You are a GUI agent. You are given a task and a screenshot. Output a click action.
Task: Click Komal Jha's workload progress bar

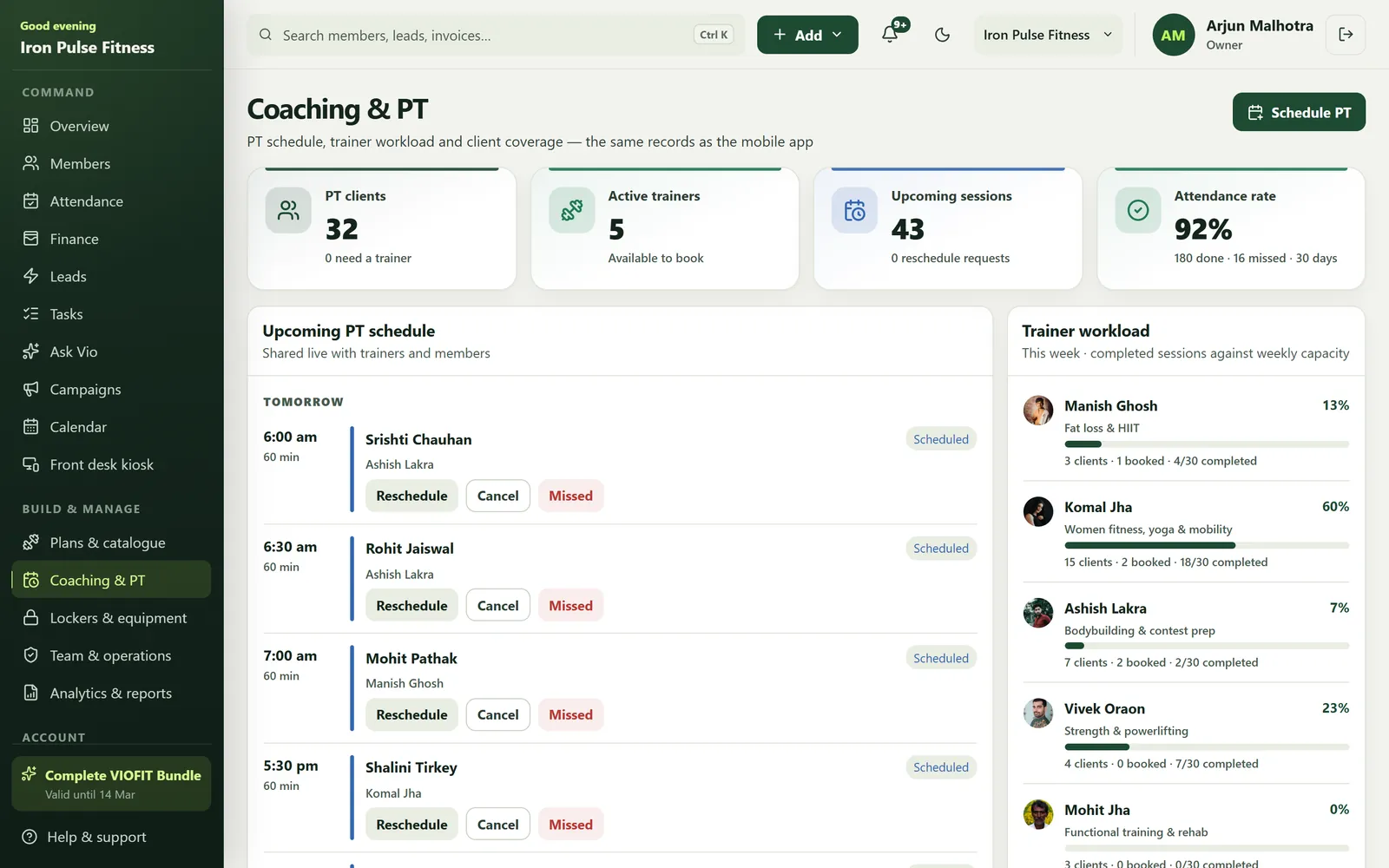click(x=1207, y=545)
